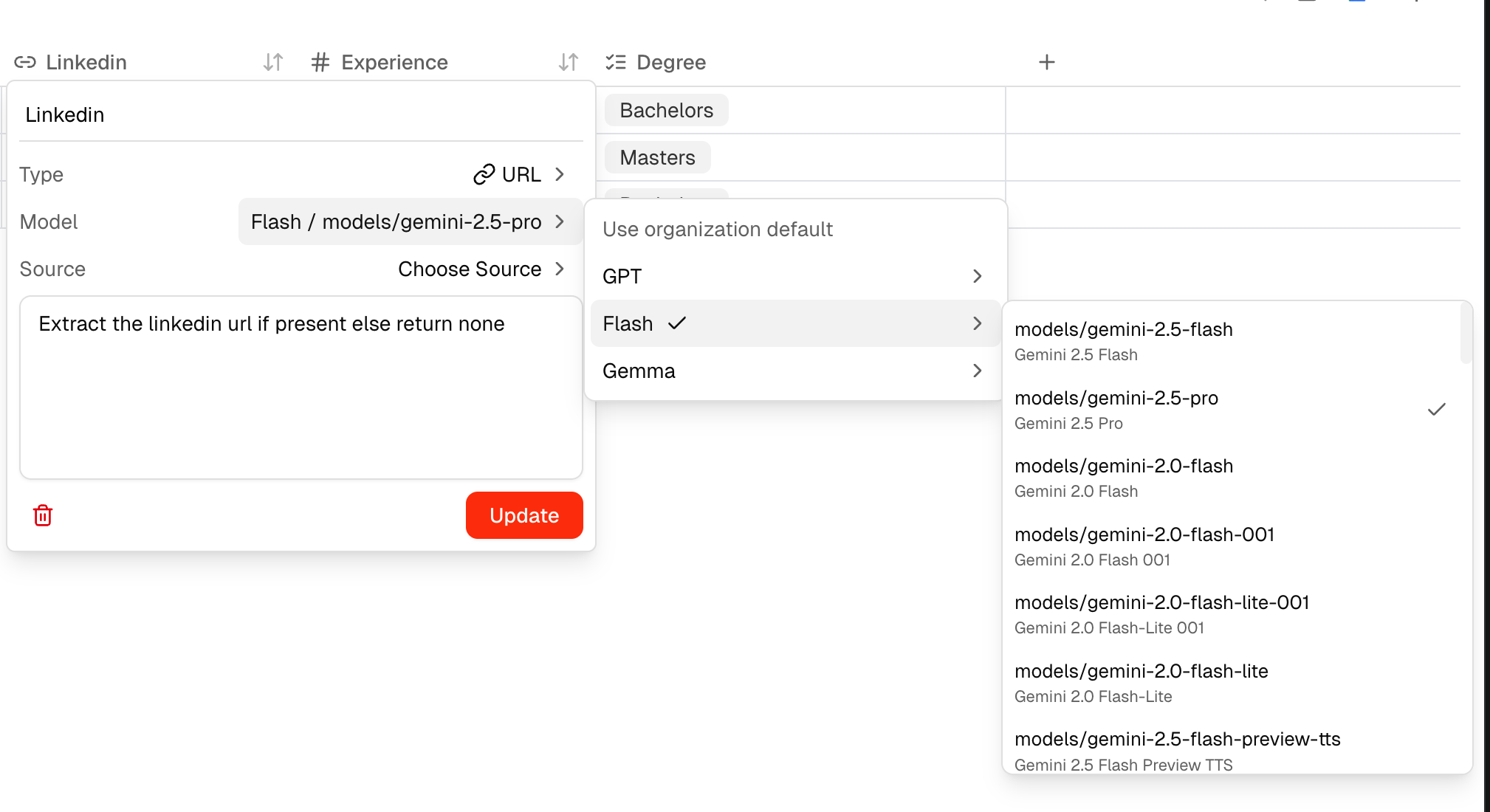Click the URL link icon in Type row
The image size is (1490, 812).
coord(484,174)
